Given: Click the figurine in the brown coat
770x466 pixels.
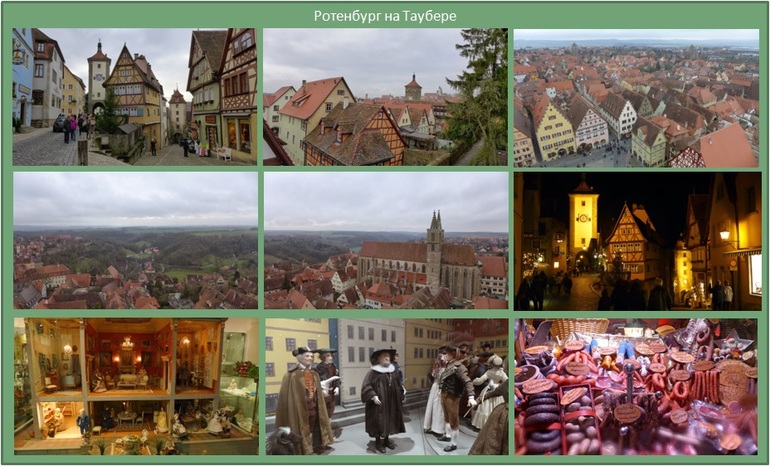Looking at the screenshot, I should pos(303,395).
